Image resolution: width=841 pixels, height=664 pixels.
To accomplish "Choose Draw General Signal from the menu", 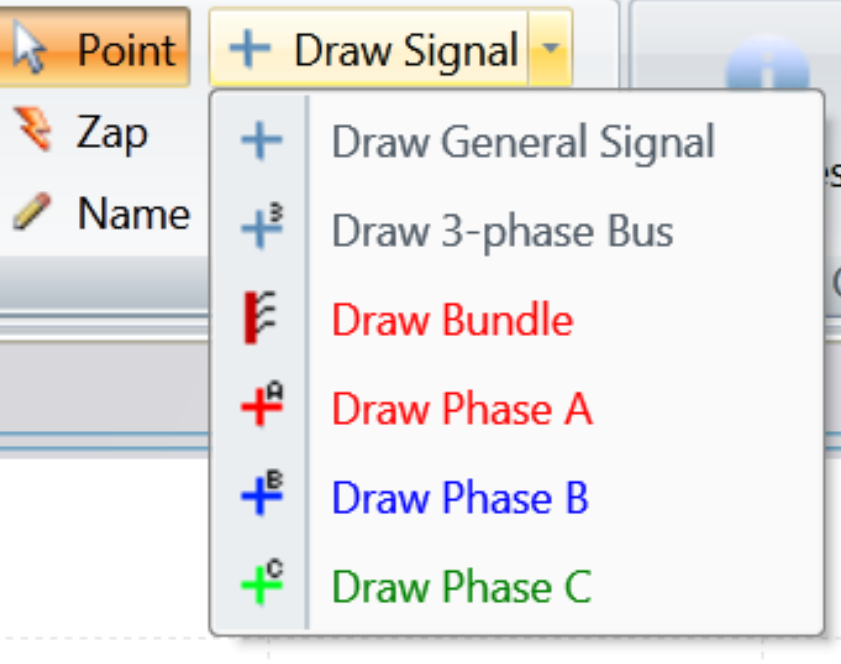I will [523, 143].
